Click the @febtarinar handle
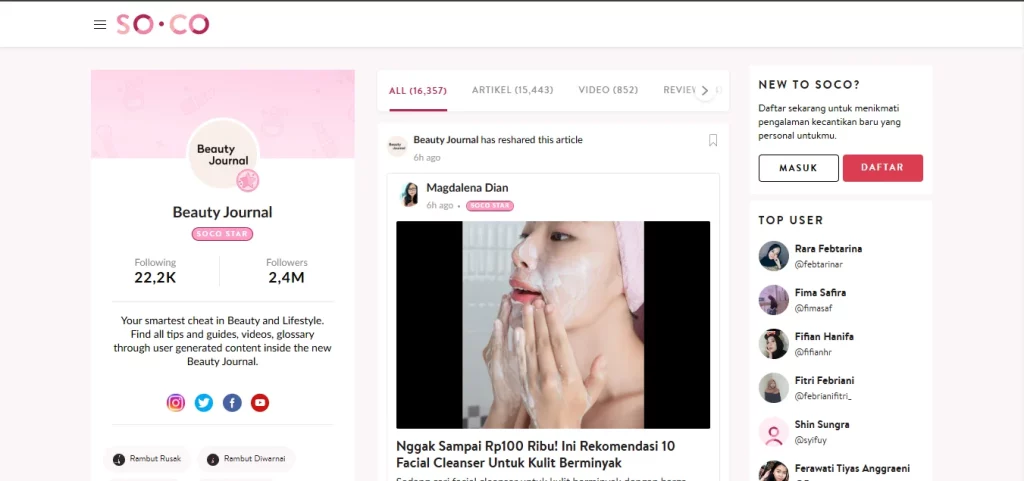This screenshot has height=481, width=1024. pyautogui.click(x=819, y=264)
